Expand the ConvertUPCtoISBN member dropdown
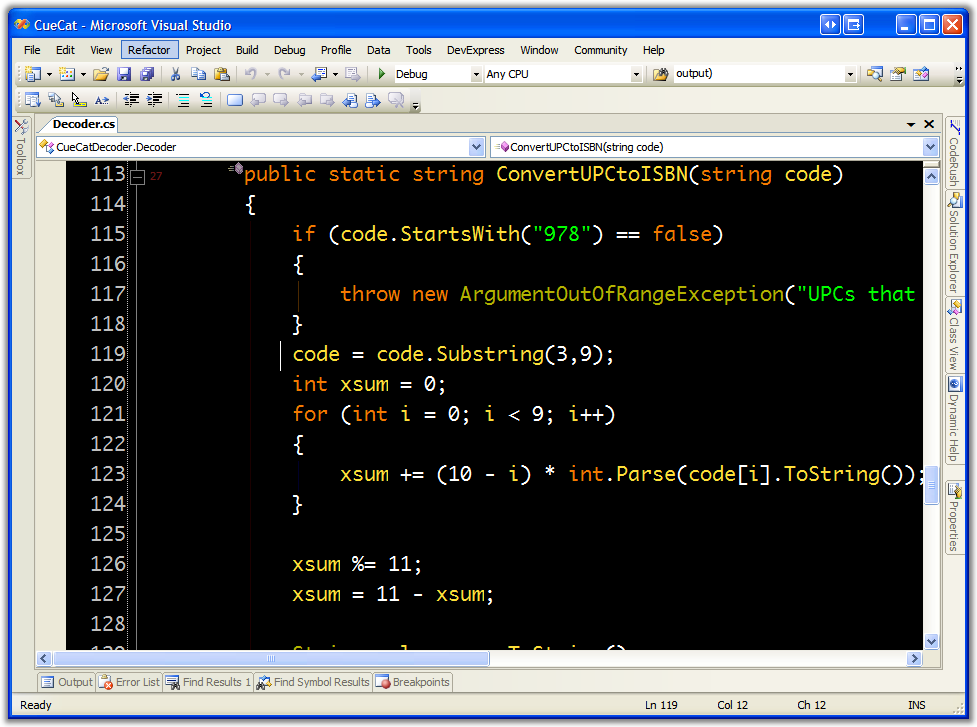Image resolution: width=977 pixels, height=727 pixels. (930, 147)
